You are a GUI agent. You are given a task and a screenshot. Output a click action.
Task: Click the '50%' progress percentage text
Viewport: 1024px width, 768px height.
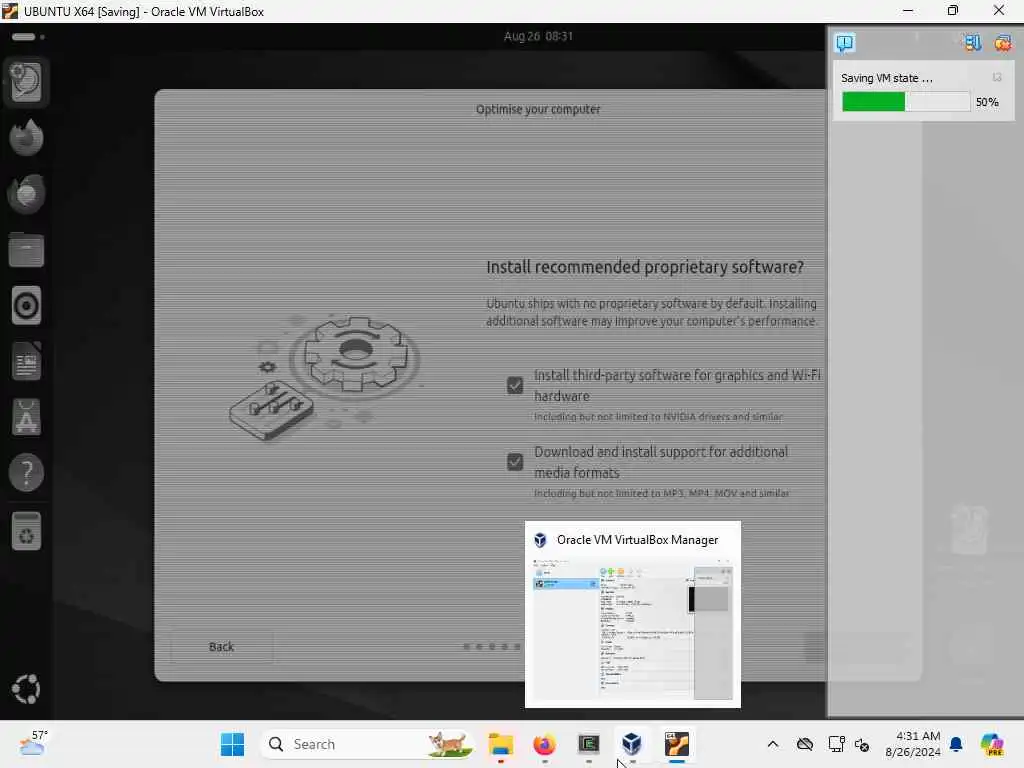pyautogui.click(x=987, y=102)
